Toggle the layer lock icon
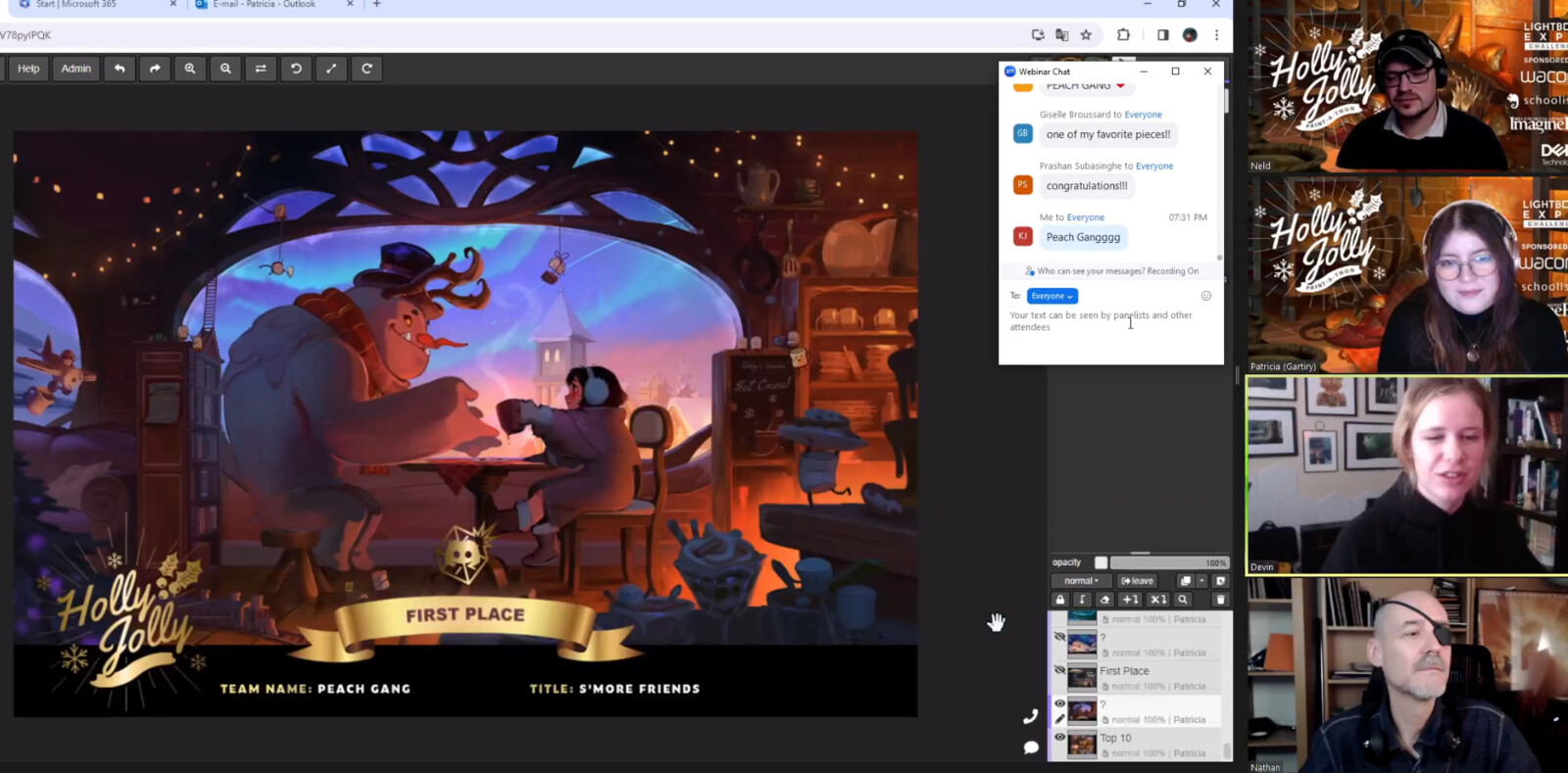 pyautogui.click(x=1059, y=600)
